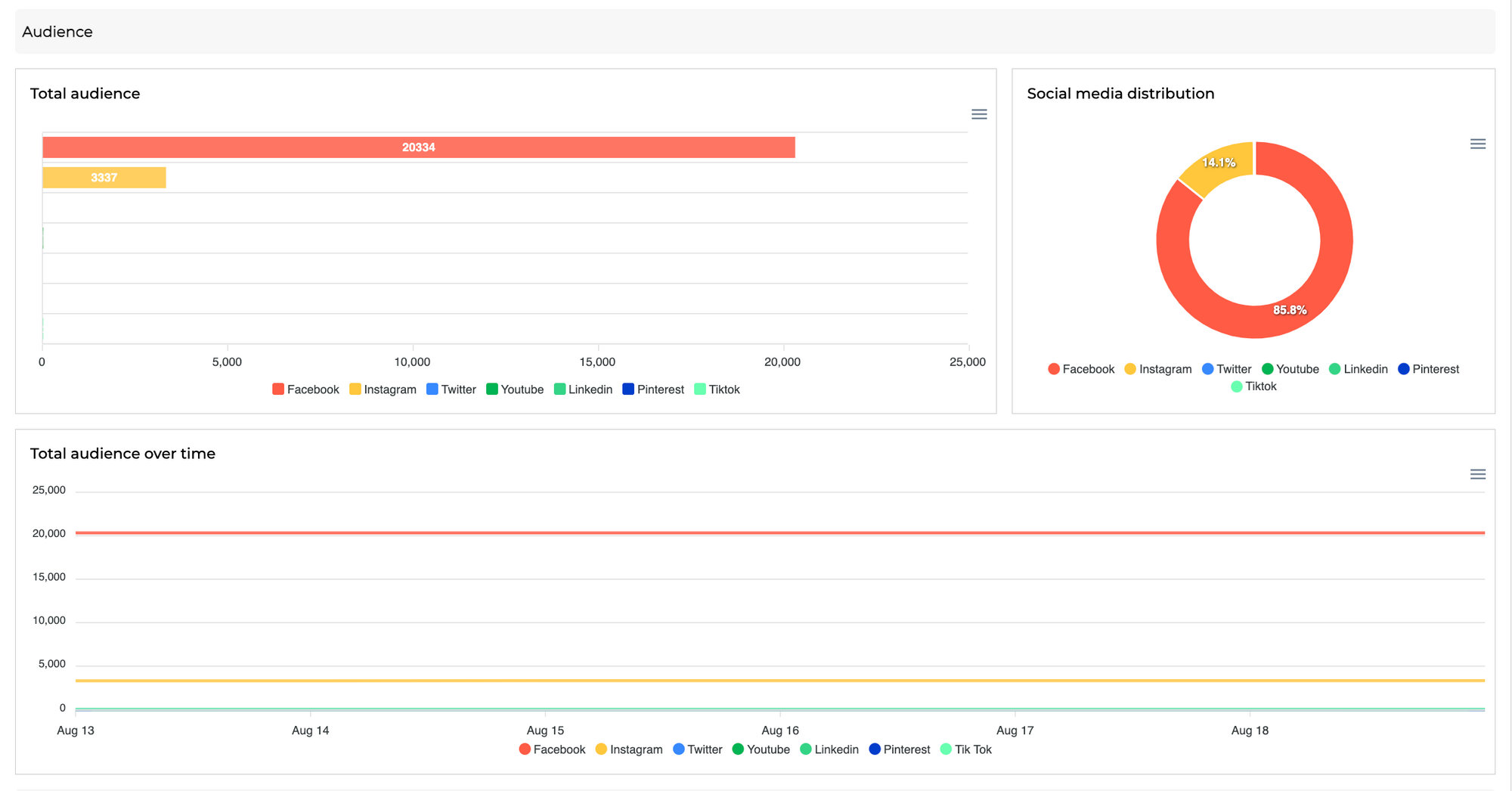Hide Twitter series in Total audience legend
Image resolution: width=1512 pixels, height=791 pixels.
coord(451,389)
